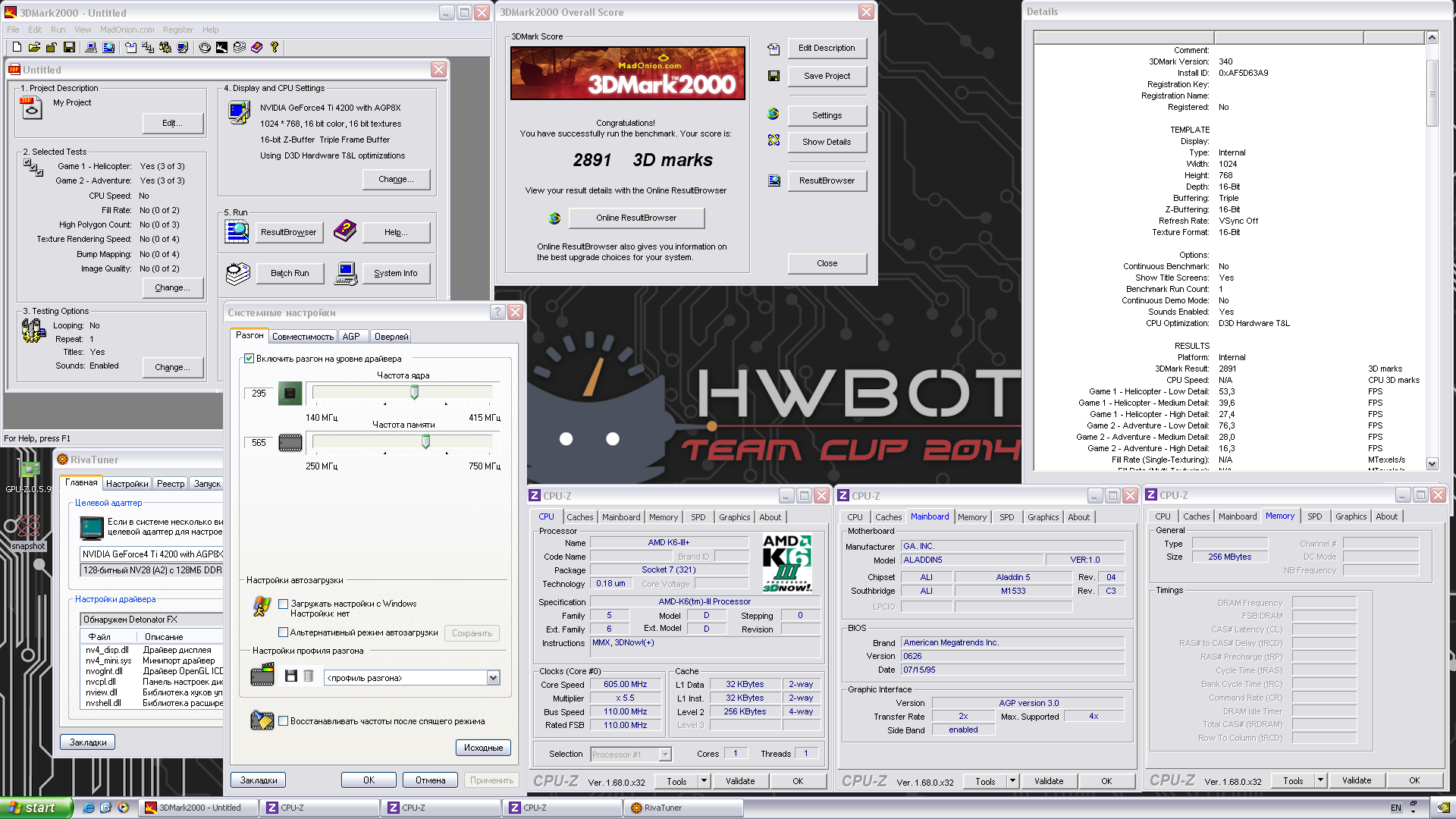1456x819 pixels.
Task: Click EN language indicator in system tray
Action: coord(1396,808)
